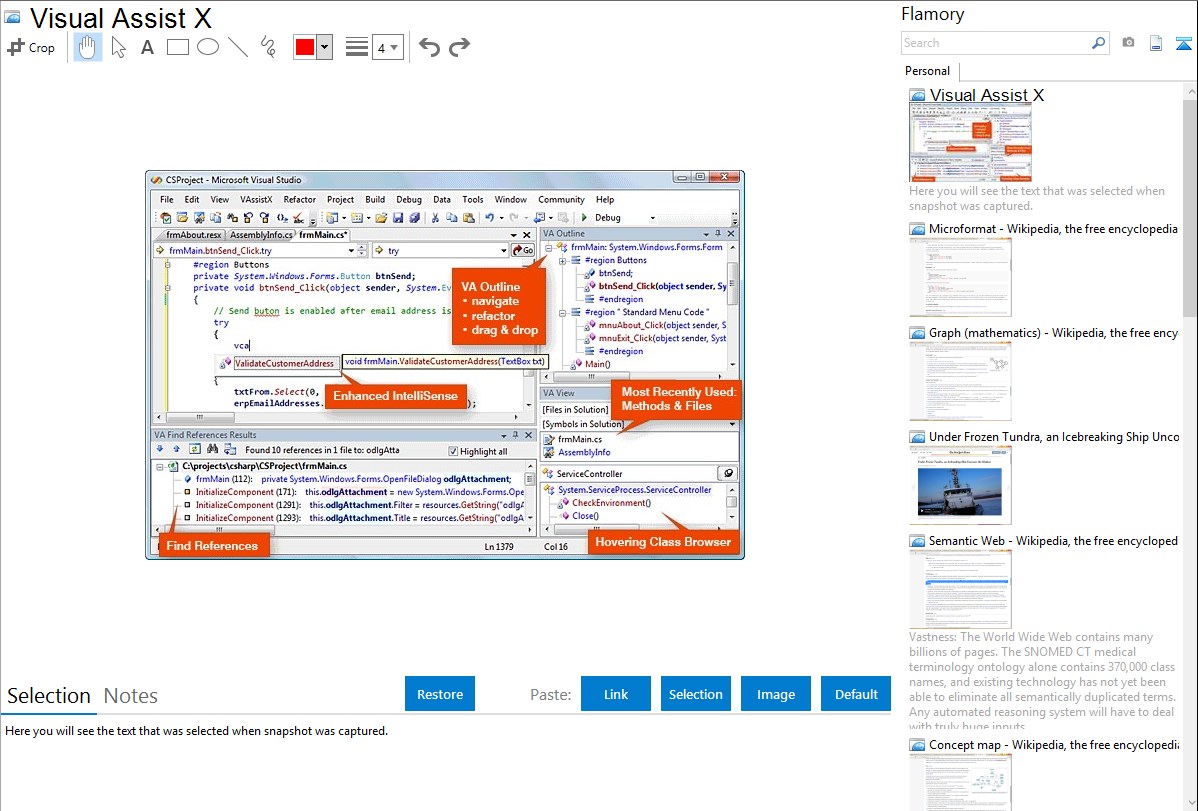Image resolution: width=1198 pixels, height=811 pixels.
Task: Click the icebreaking ship snapshot thumbnail
Action: (960, 485)
